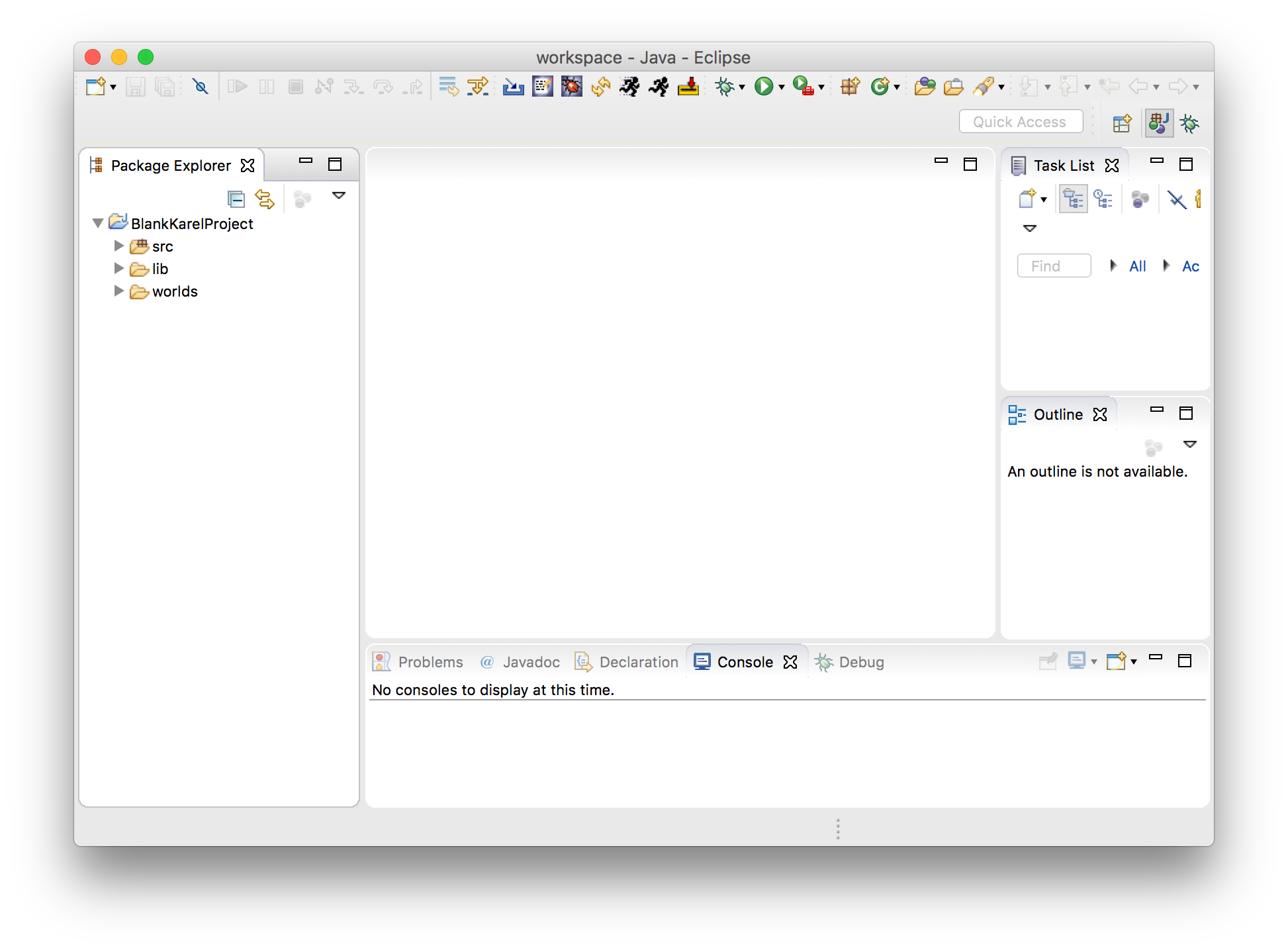This screenshot has width=1288, height=952.
Task: Expand the lib folder
Action: (x=119, y=268)
